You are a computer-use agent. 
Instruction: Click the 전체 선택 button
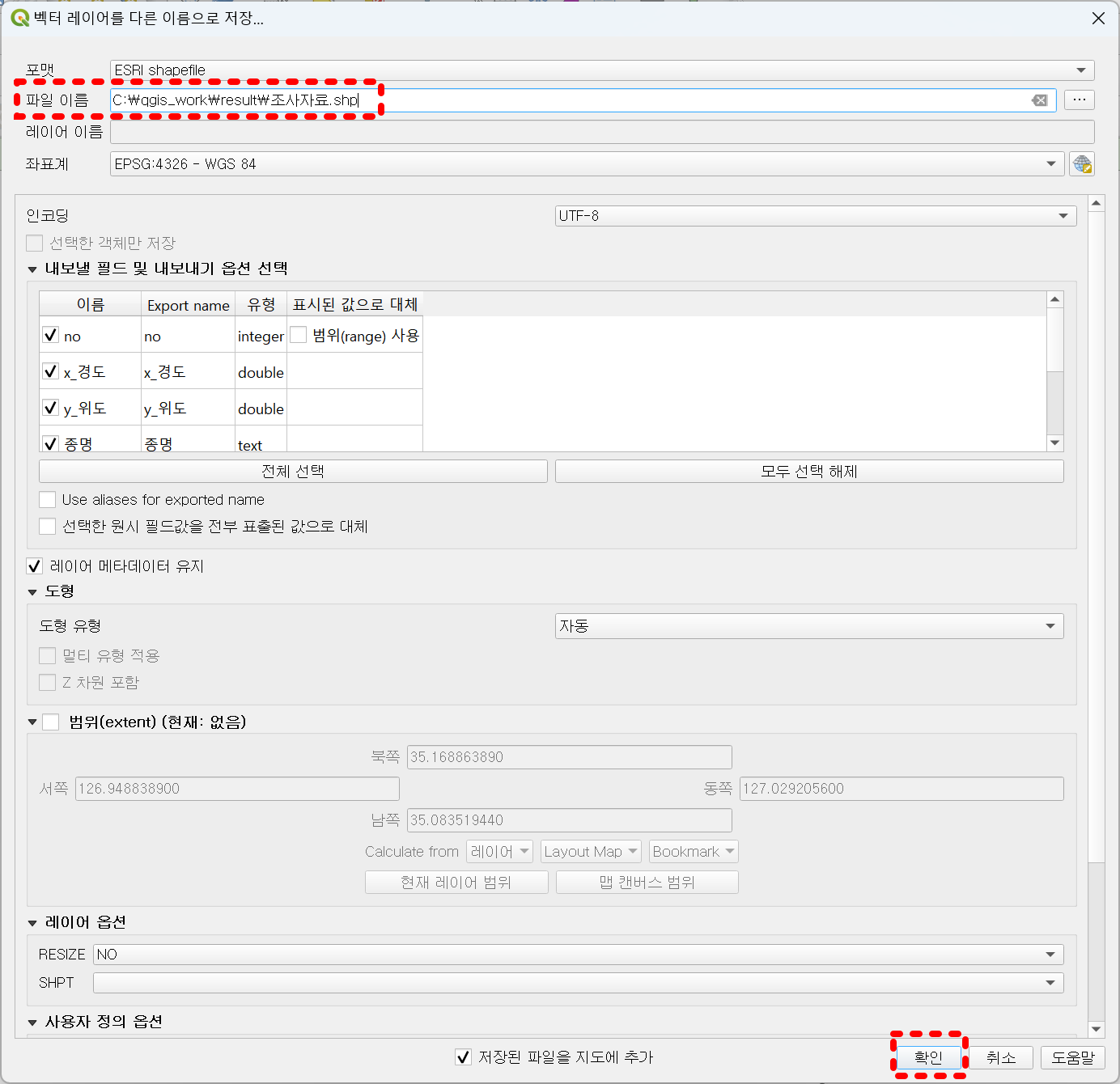tap(293, 472)
